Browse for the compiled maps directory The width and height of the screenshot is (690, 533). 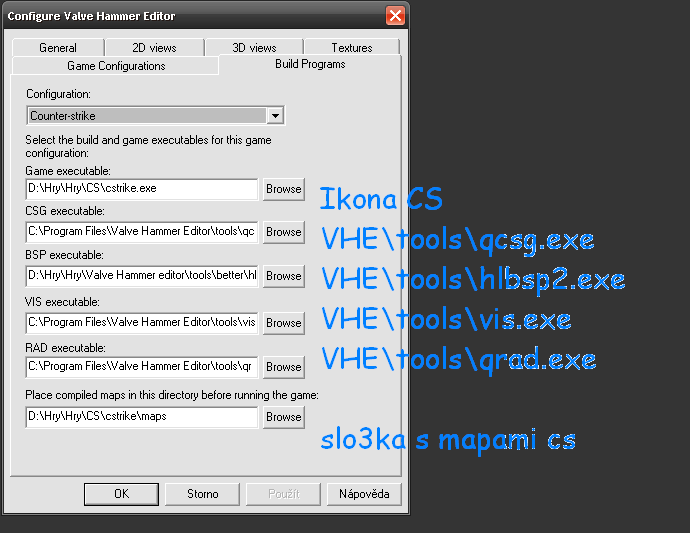[x=283, y=417]
